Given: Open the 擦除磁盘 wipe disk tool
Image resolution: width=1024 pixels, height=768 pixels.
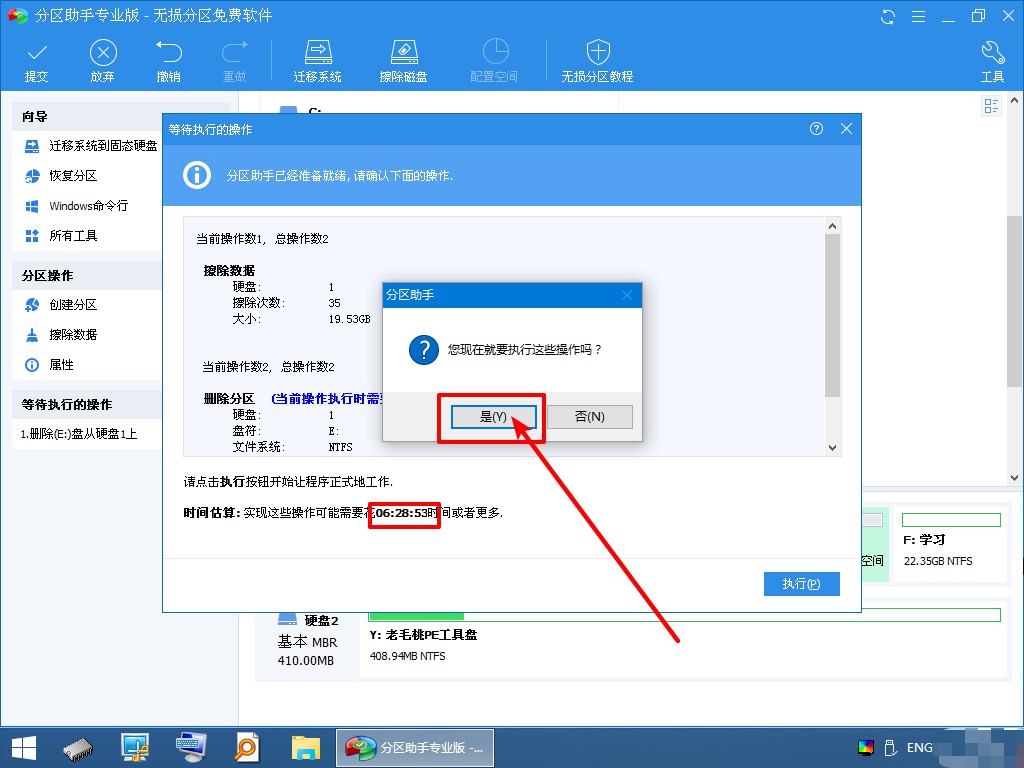Looking at the screenshot, I should [x=403, y=61].
